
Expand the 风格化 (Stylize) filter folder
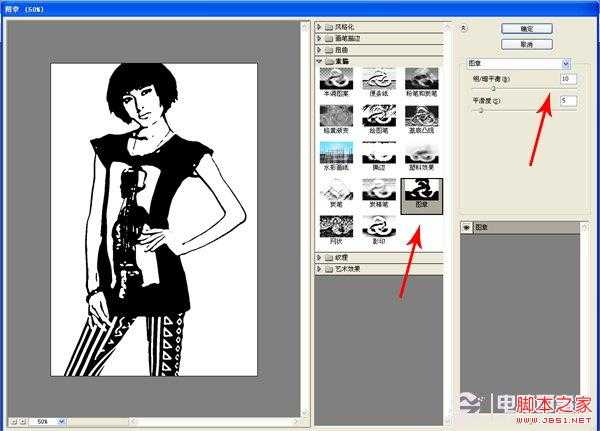319,24
